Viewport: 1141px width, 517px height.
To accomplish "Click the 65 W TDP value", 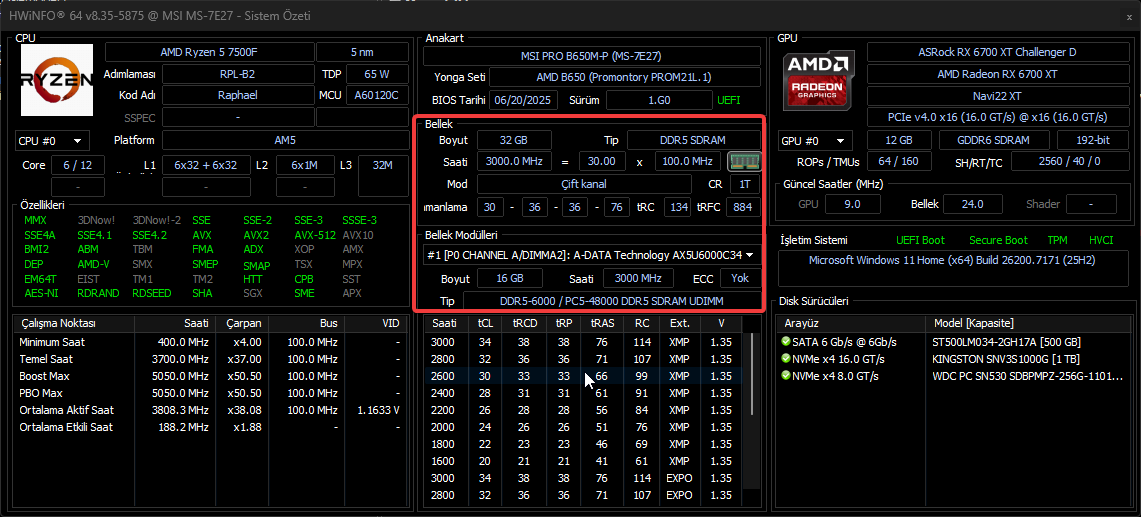I will [377, 74].
